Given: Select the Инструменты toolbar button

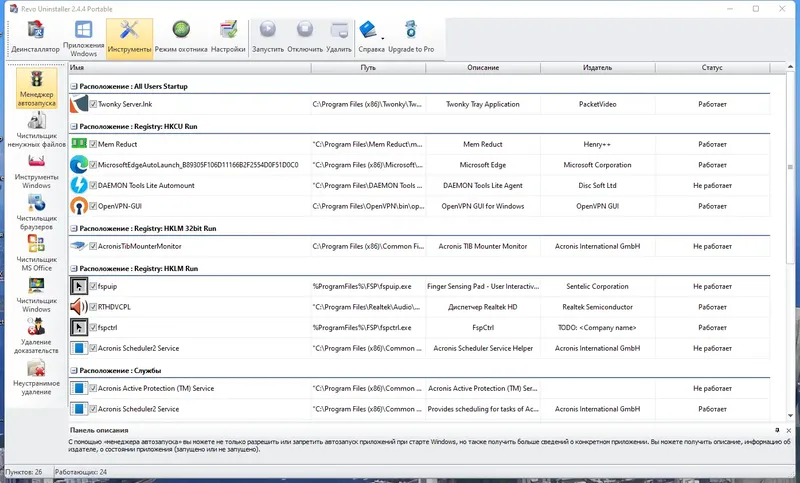Looking at the screenshot, I should click(x=130, y=38).
